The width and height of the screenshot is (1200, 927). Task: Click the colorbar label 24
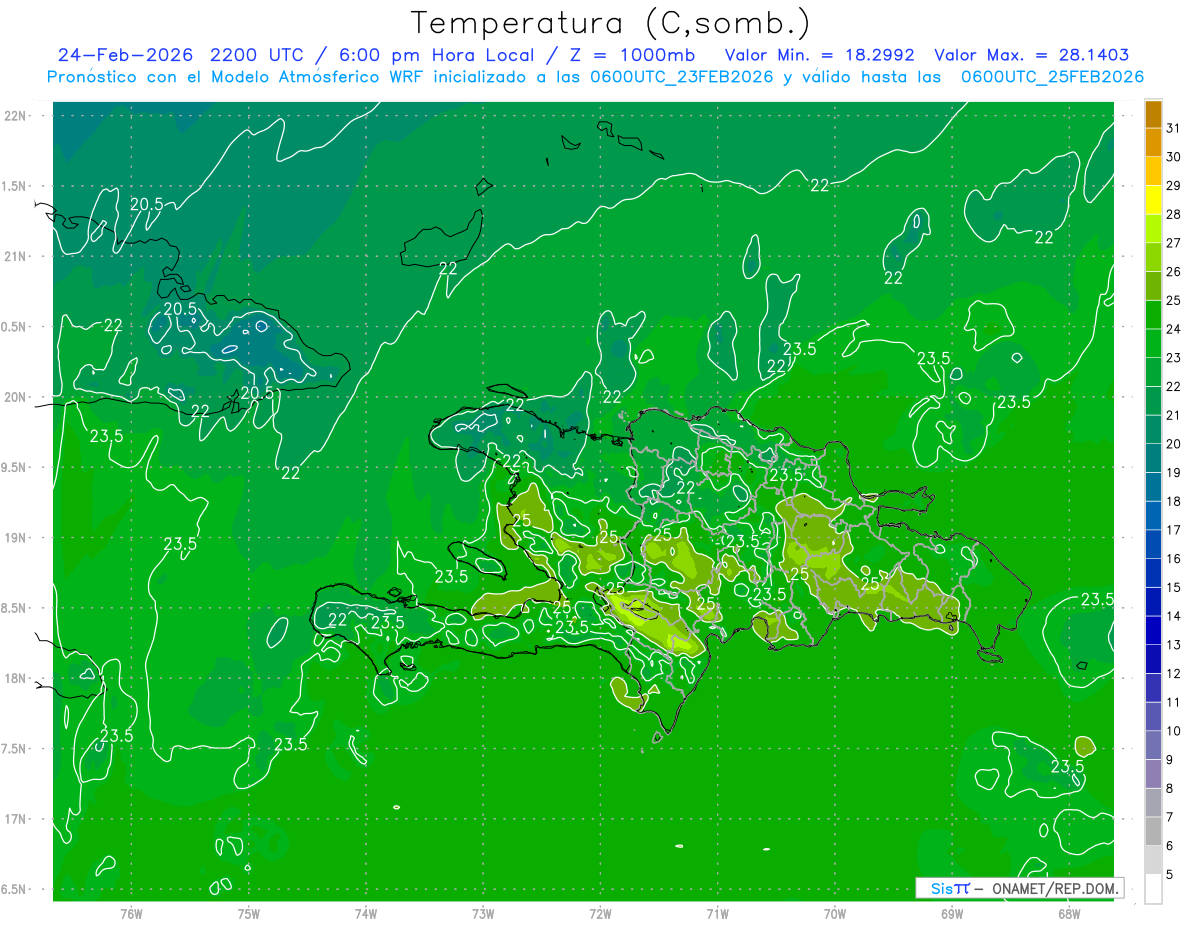click(x=1174, y=329)
